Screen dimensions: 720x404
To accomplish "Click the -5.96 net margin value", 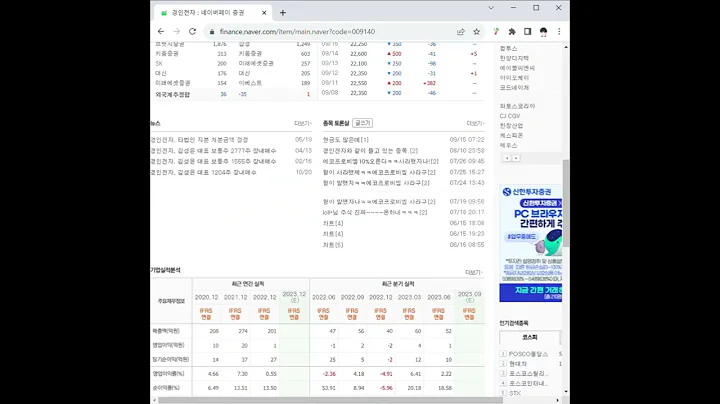I will tap(386, 388).
